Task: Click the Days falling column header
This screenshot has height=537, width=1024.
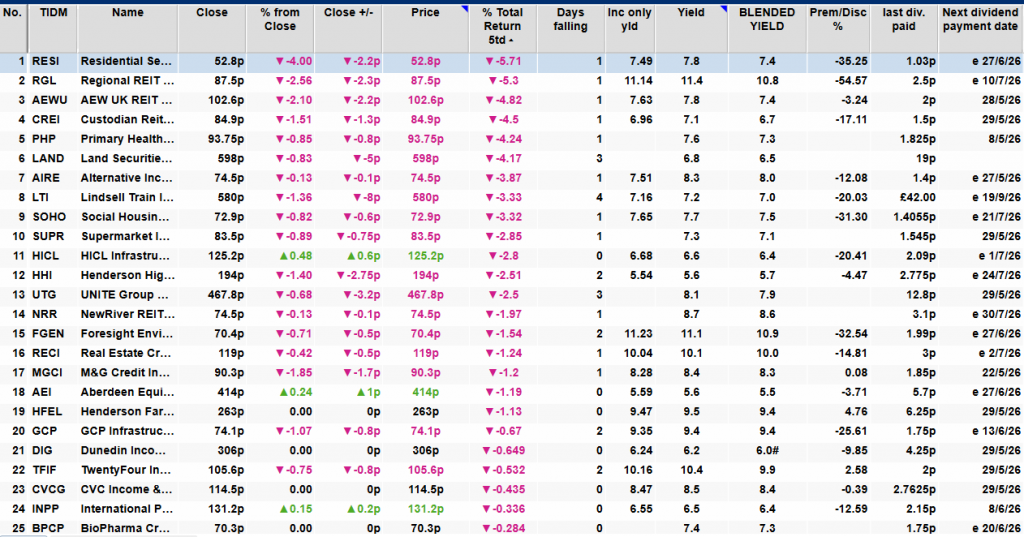Action: click(x=570, y=20)
